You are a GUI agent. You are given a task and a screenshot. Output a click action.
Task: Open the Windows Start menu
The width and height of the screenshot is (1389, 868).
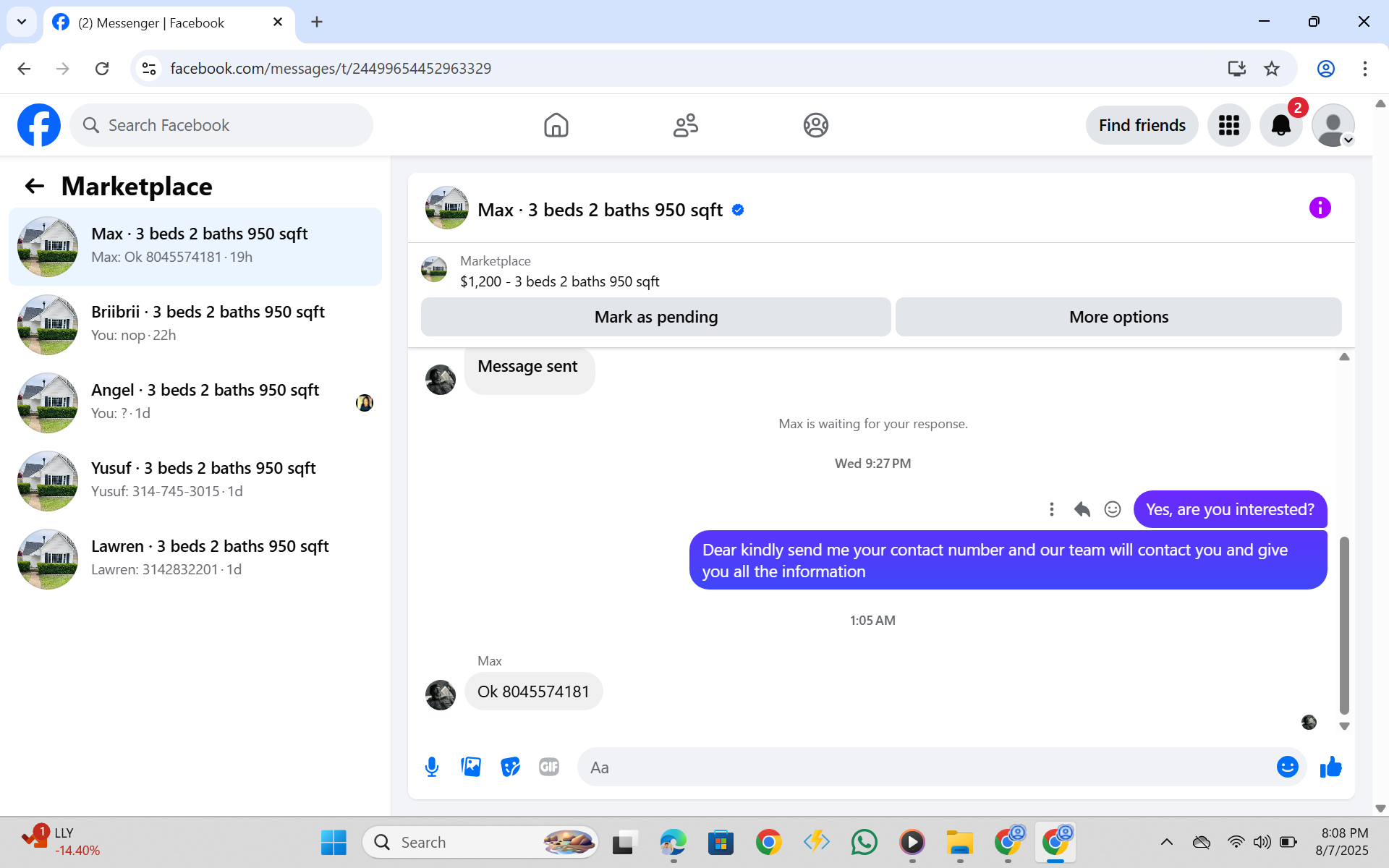334,842
